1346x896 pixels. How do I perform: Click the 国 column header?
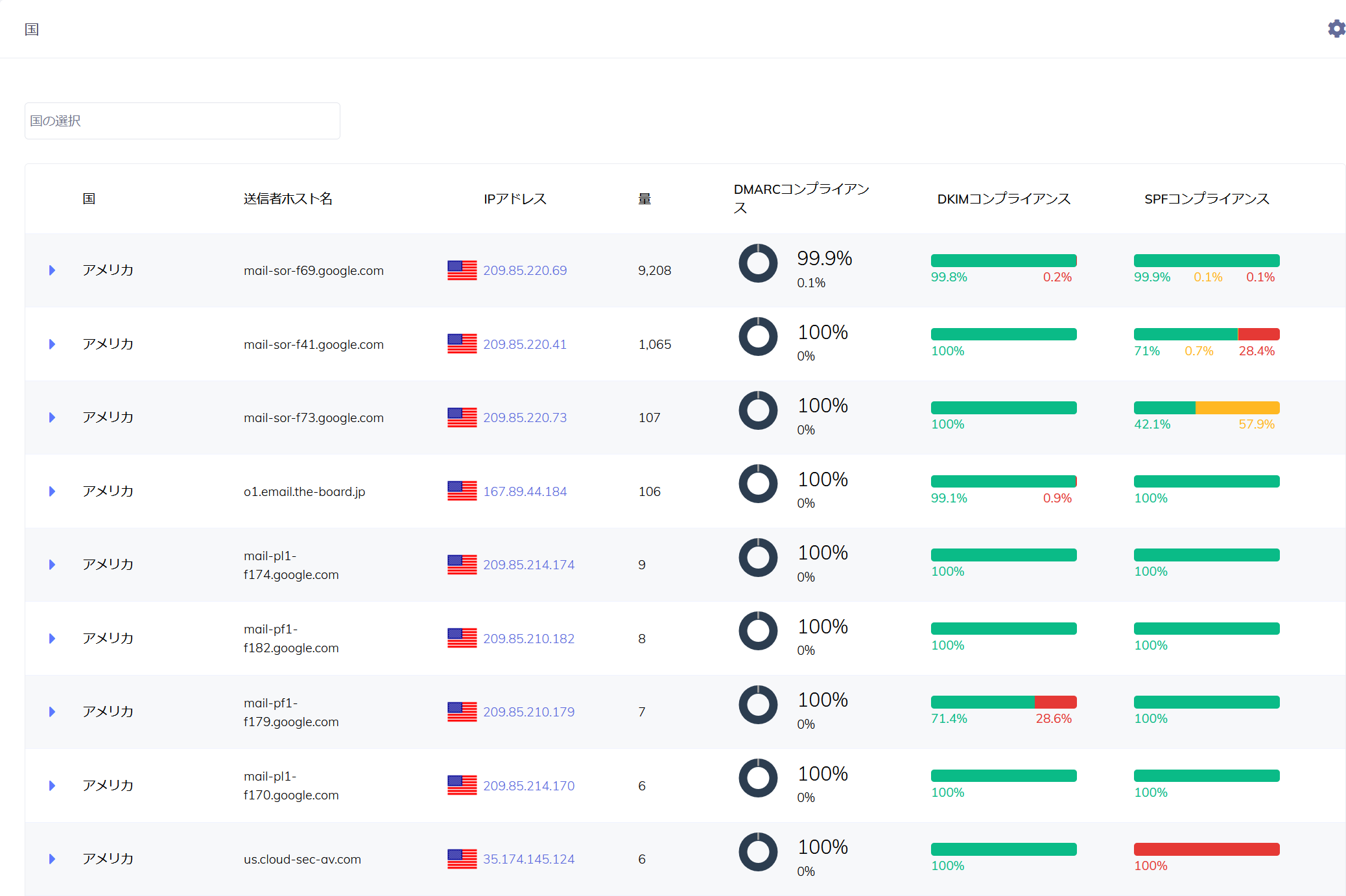point(89,198)
